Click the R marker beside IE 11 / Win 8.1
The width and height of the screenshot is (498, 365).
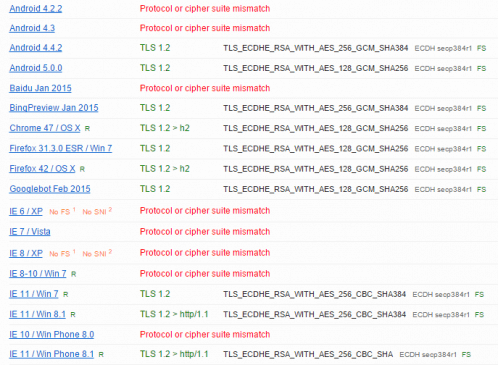coord(73,315)
